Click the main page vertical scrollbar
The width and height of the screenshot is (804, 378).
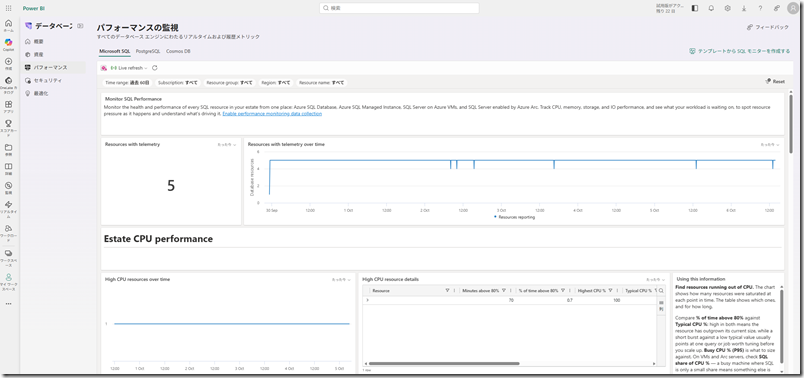[x=792, y=123]
